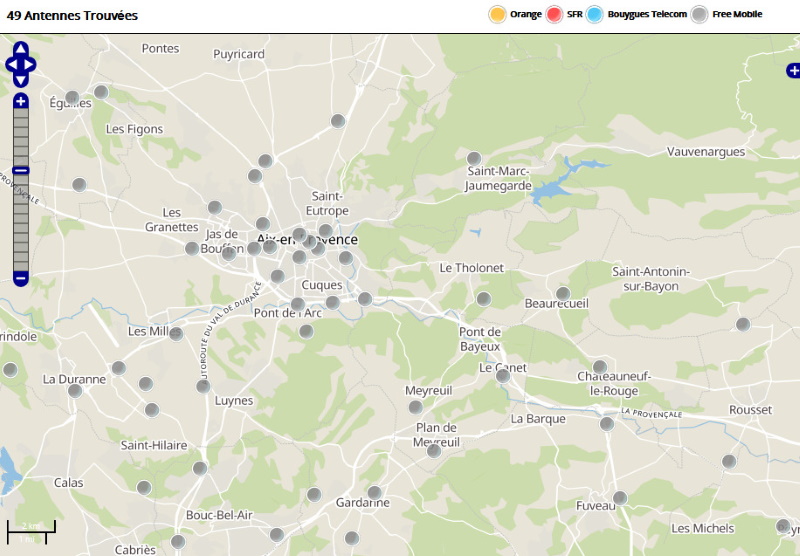The width and height of the screenshot is (800, 556).
Task: Click the Free Mobile legend label
Action: pos(737,14)
